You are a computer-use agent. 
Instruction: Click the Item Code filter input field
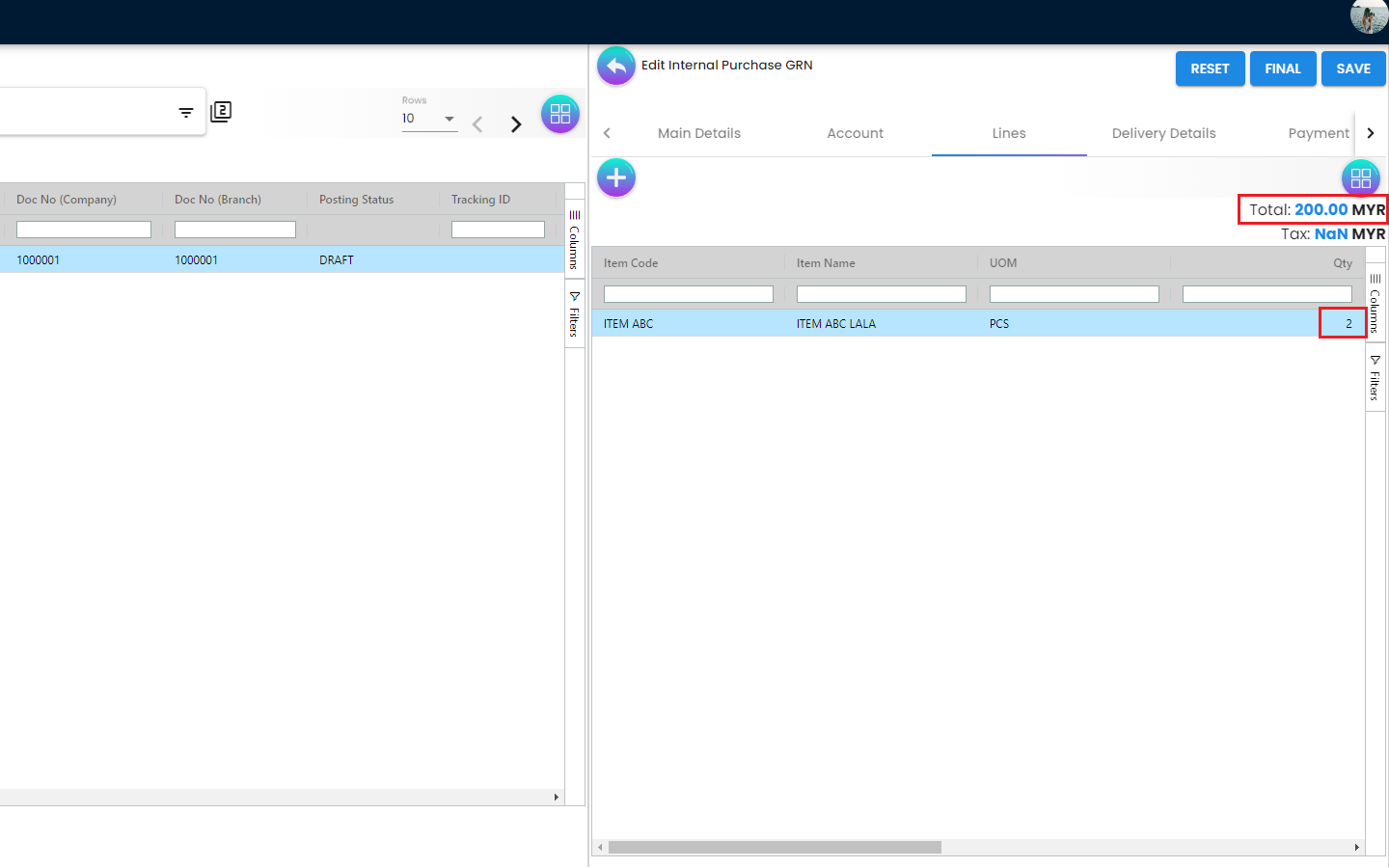688,294
